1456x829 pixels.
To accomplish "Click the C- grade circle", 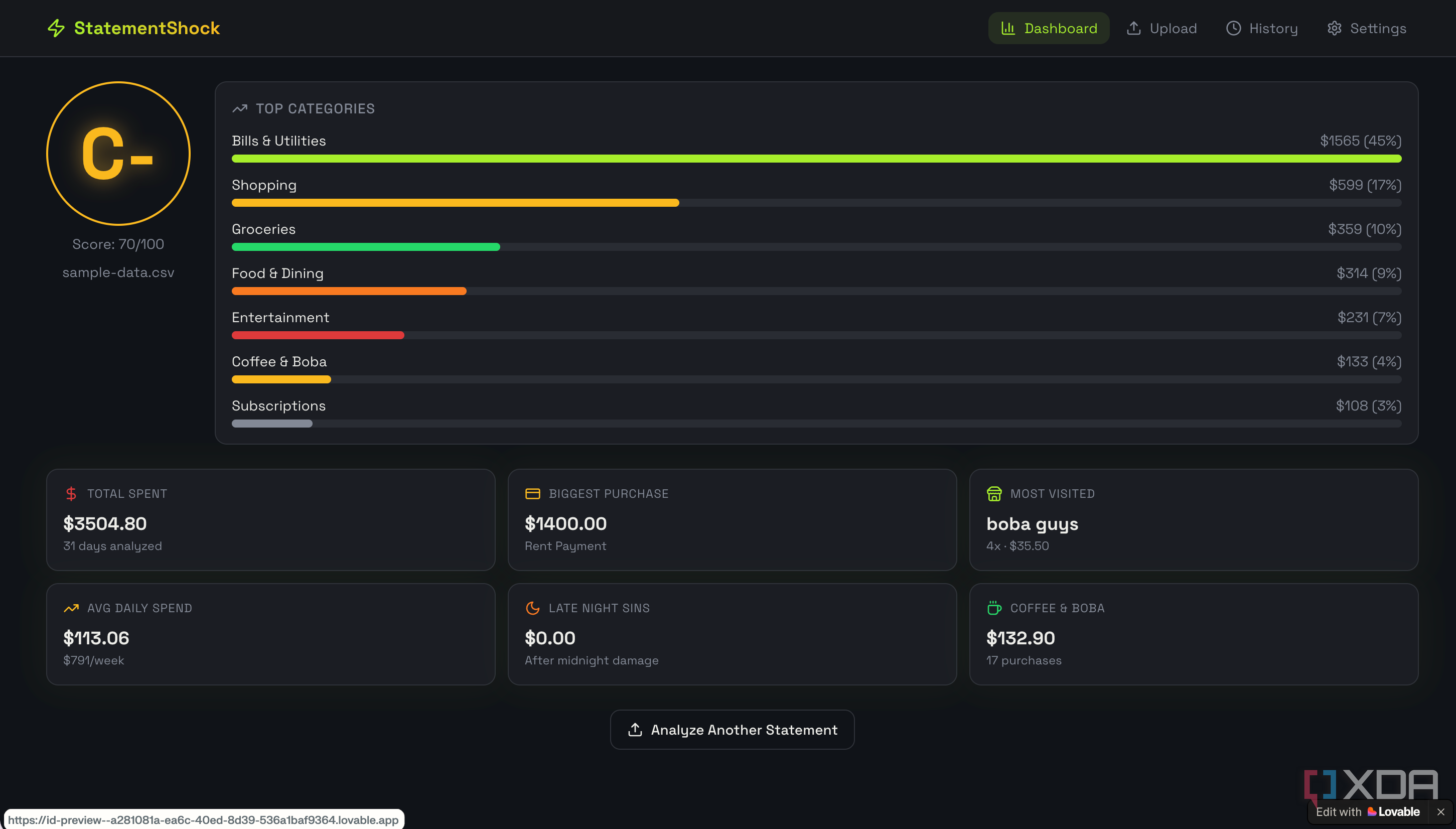I will pyautogui.click(x=118, y=153).
